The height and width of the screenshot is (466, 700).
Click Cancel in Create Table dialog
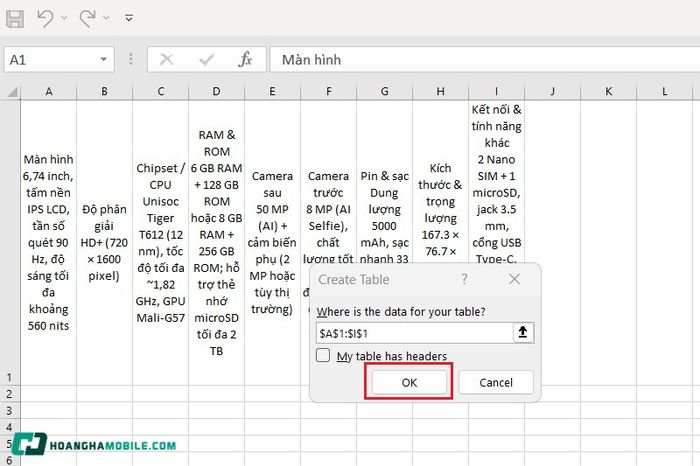pyautogui.click(x=496, y=382)
